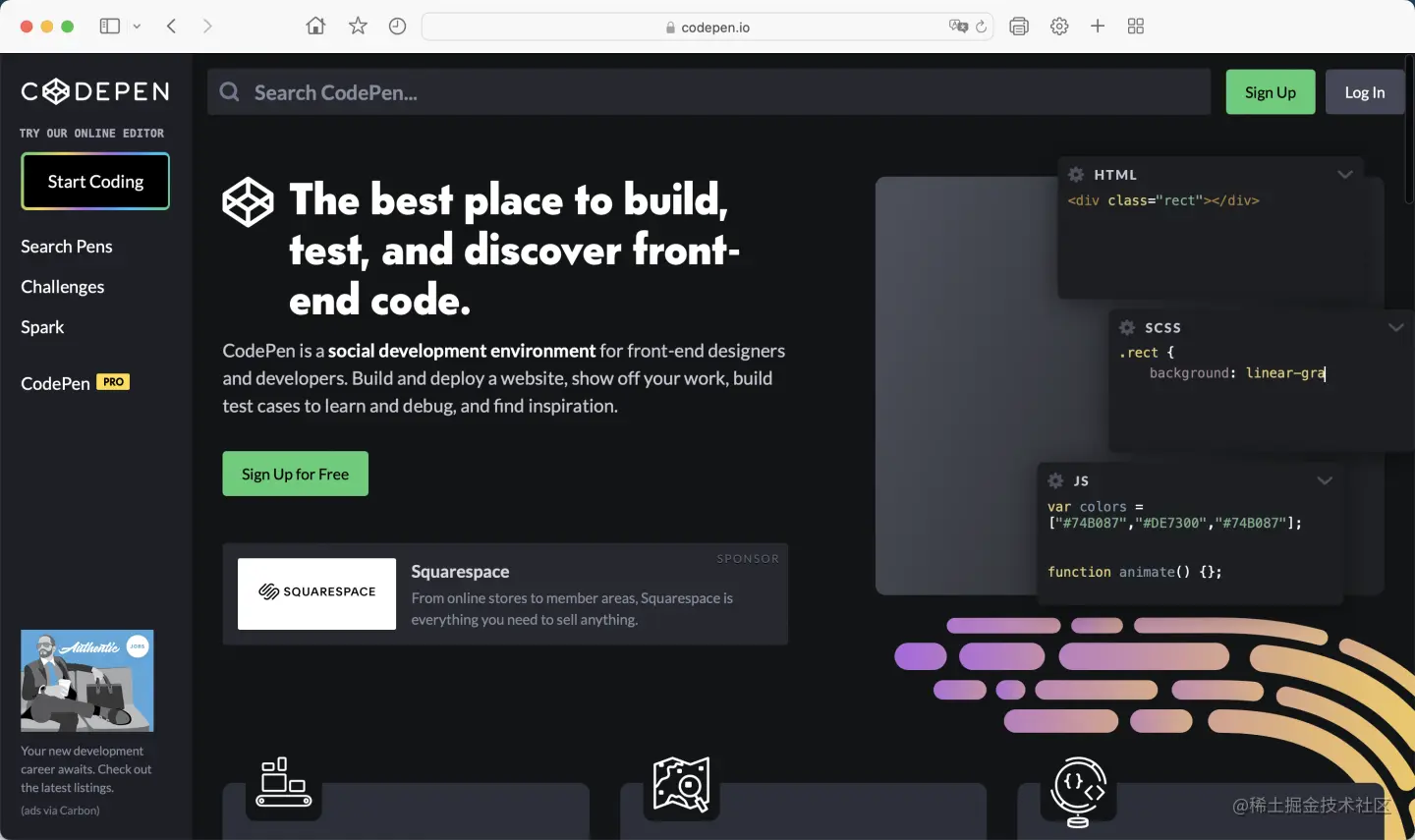This screenshot has height=840, width=1415.
Task: Collapse the JS editor panel chevron
Action: click(x=1325, y=480)
